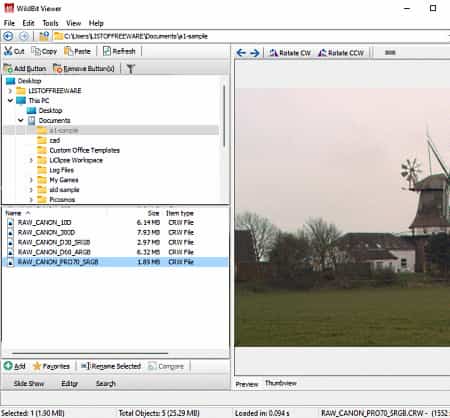Viewport: 450px width, 418px height.
Task: Click the Search button
Action: (x=106, y=384)
